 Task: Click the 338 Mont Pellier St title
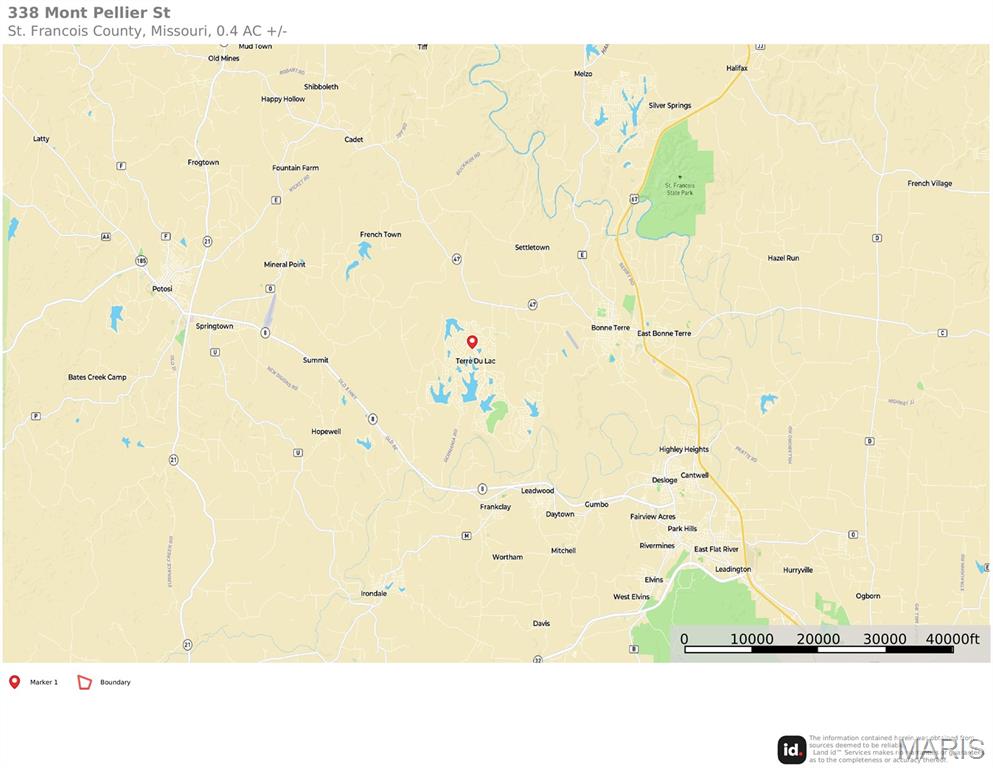click(x=89, y=13)
